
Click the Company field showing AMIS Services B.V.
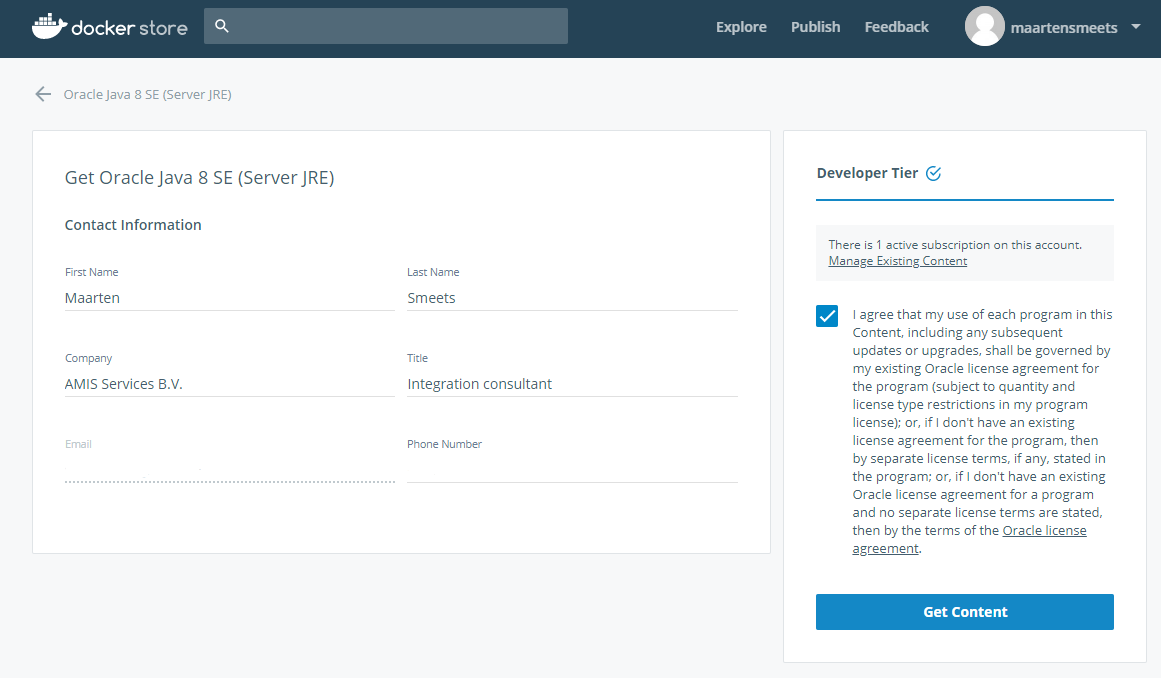[x=230, y=383]
